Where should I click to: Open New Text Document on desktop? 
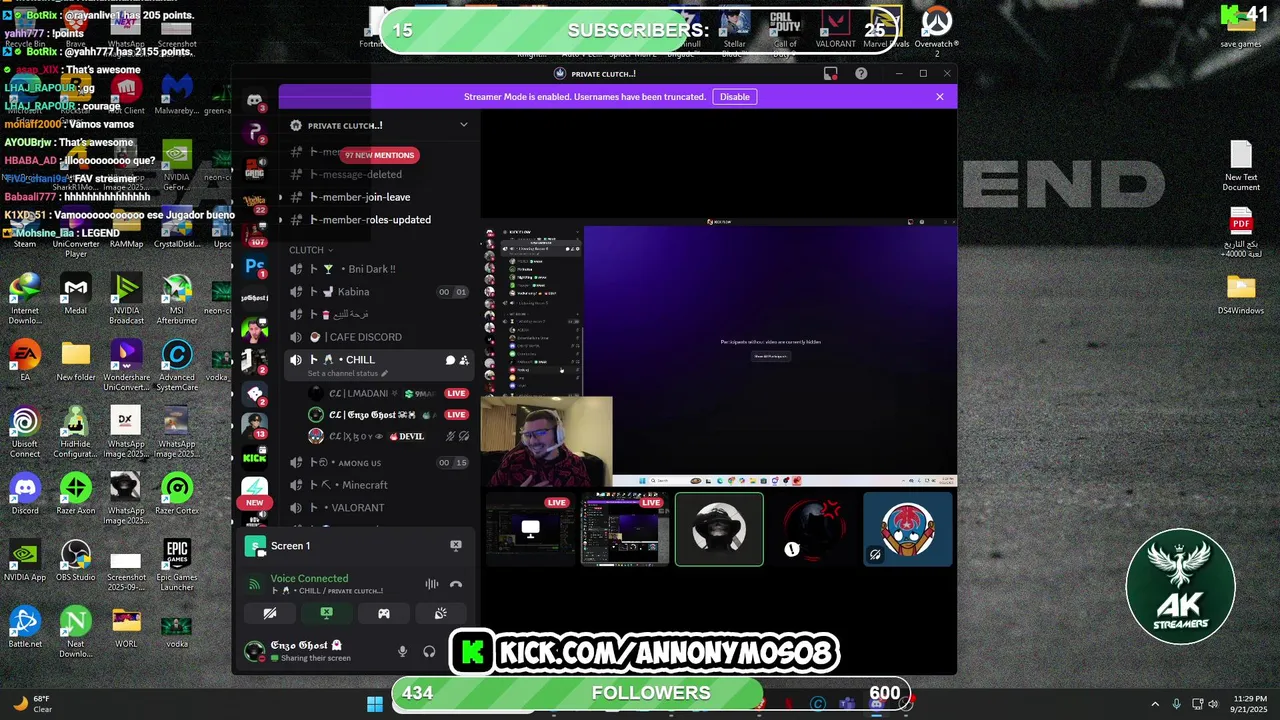click(x=1241, y=165)
